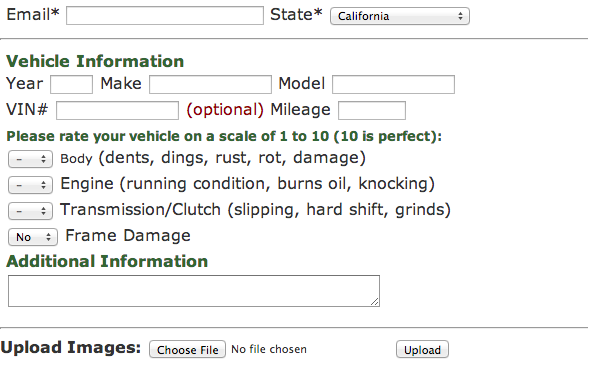The width and height of the screenshot is (590, 368).
Task: Click the Frame Damage dropdown arrows
Action: coord(48,237)
